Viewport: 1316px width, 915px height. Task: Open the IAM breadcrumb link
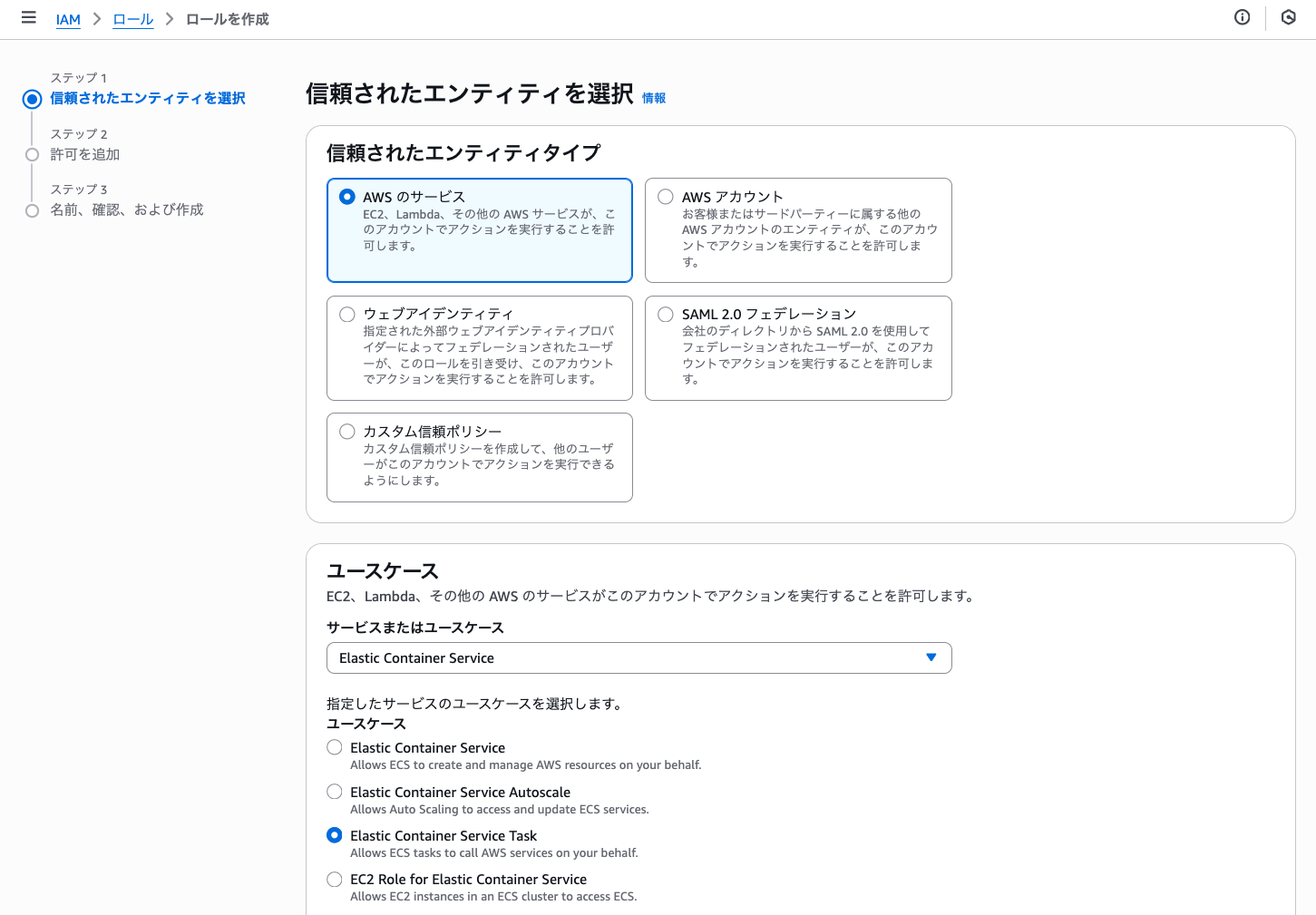(68, 19)
